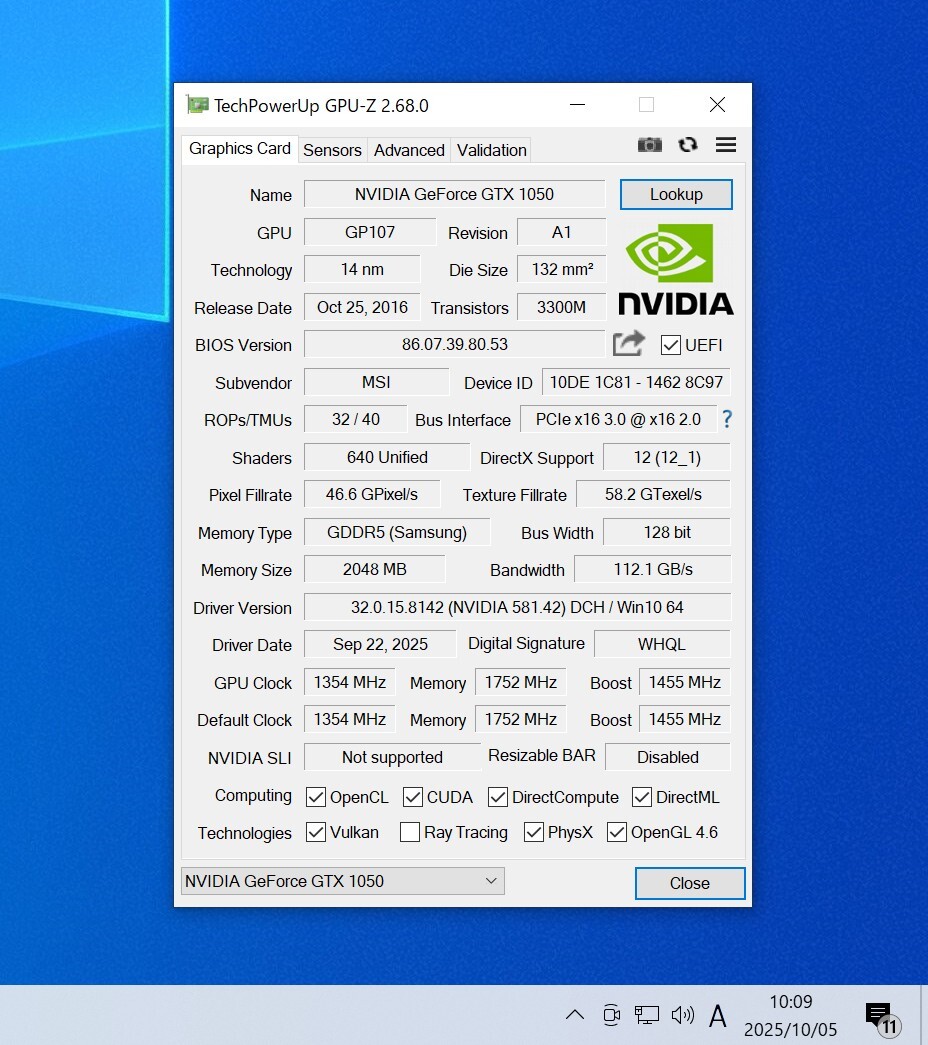Click the NVIDIA logo image
Viewport: 928px width, 1045px height.
[676, 268]
